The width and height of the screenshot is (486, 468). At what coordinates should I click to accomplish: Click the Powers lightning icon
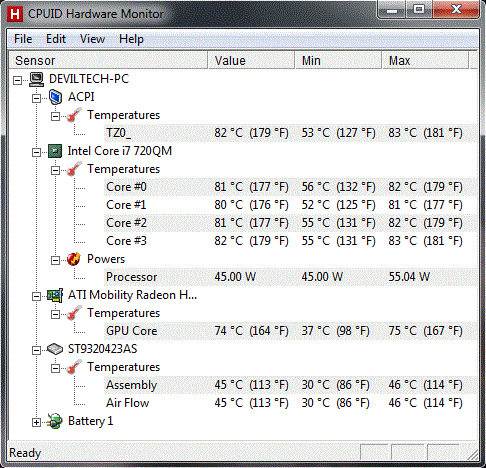coord(74,259)
